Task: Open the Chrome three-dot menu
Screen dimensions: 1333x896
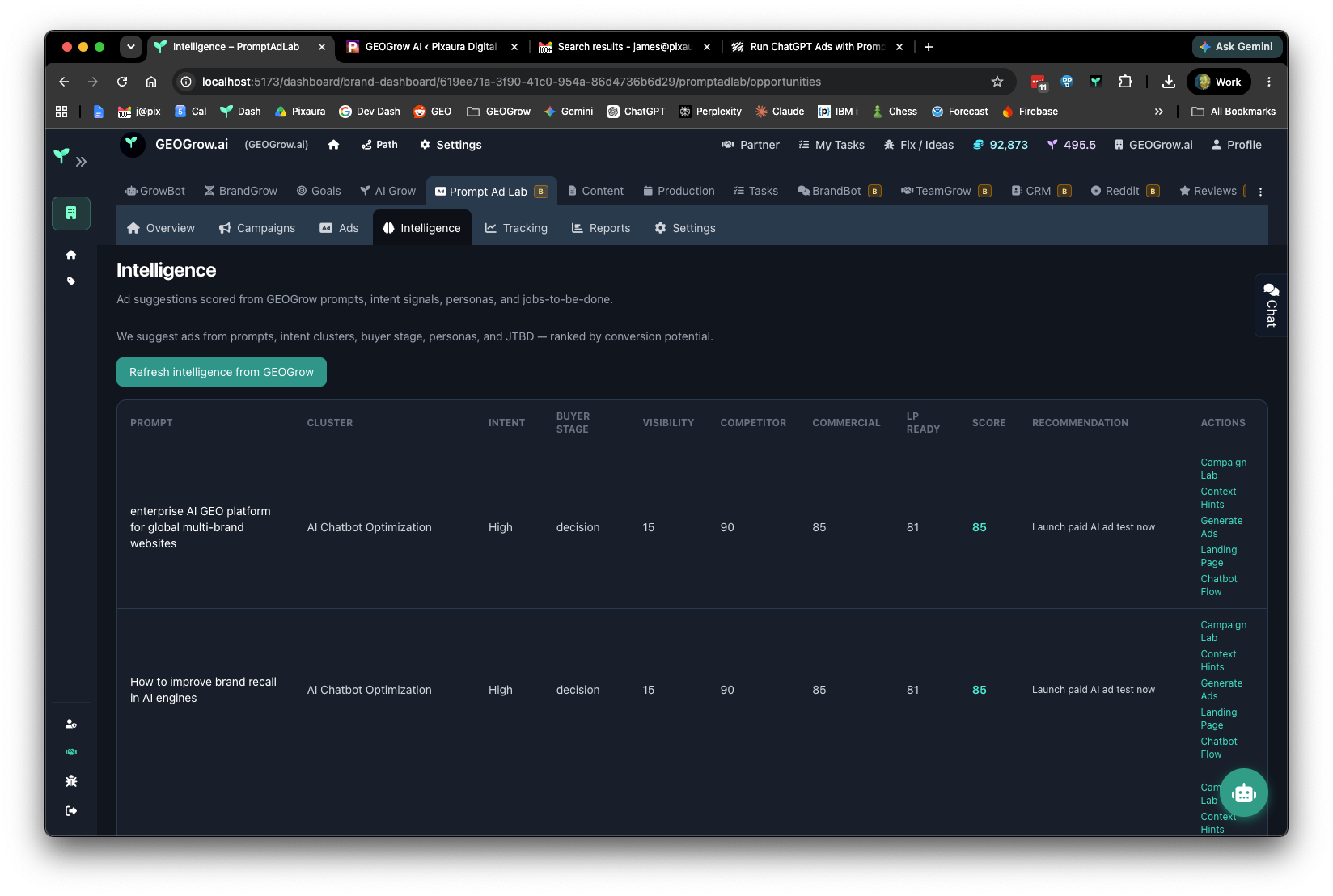Action: point(1269,82)
